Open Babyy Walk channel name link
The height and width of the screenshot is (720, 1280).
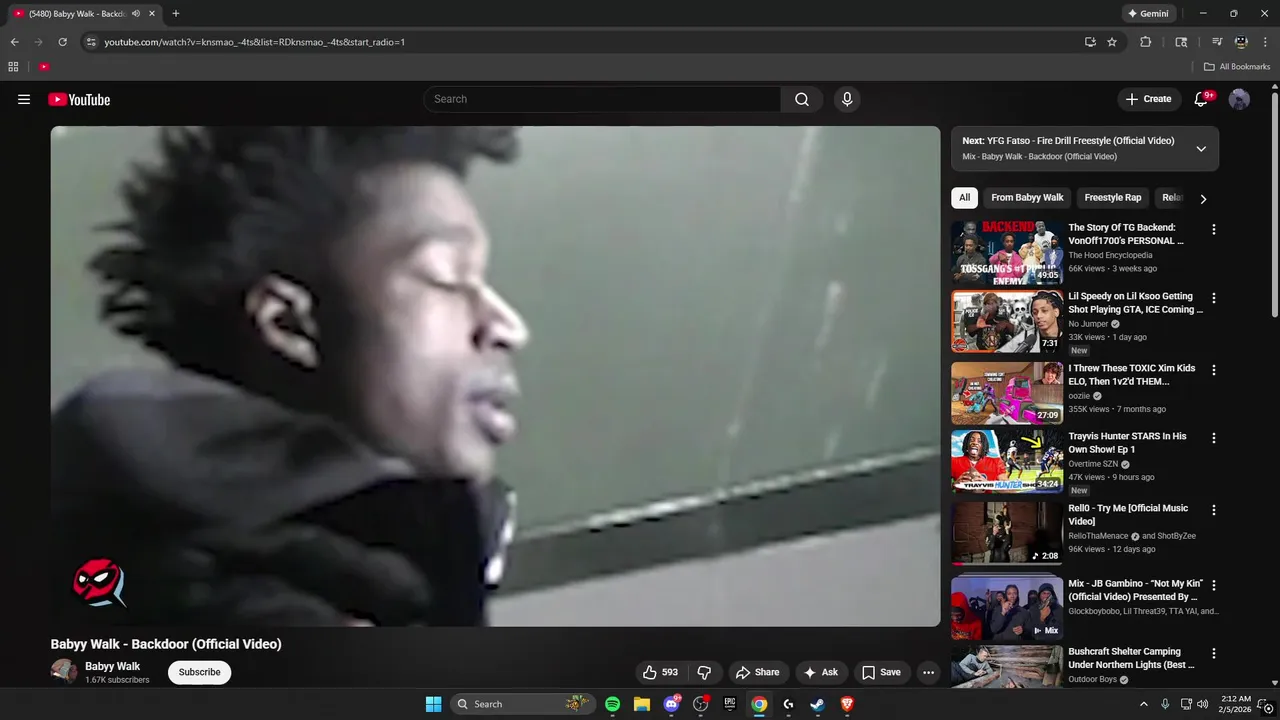pos(112,666)
